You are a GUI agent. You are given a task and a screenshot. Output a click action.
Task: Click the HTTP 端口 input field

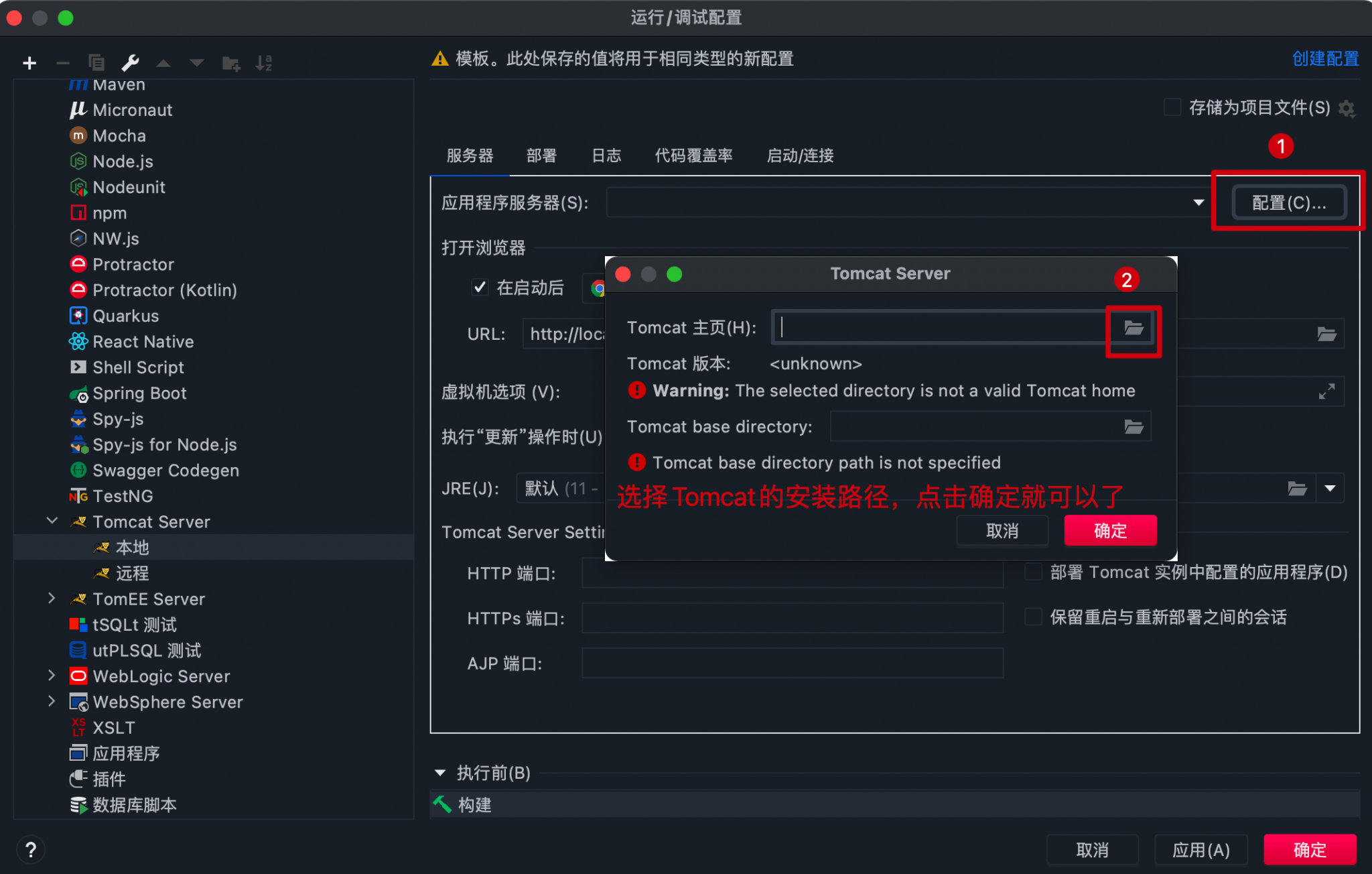(x=793, y=573)
